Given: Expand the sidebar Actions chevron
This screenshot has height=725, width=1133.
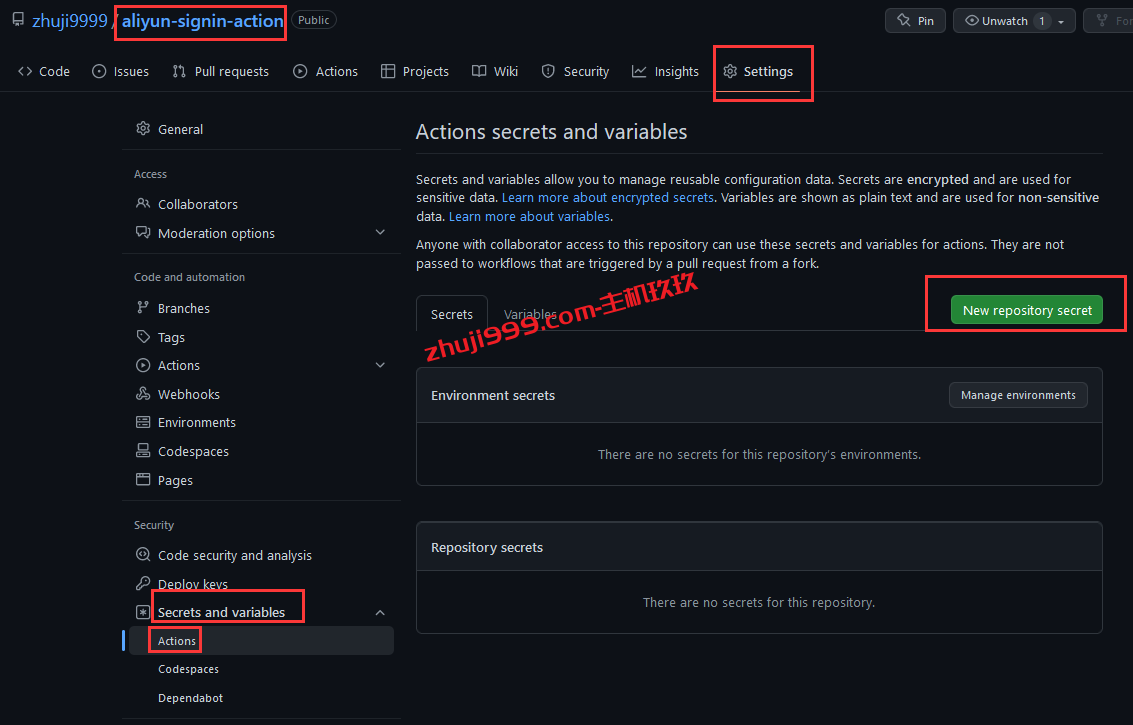Looking at the screenshot, I should pyautogui.click(x=380, y=365).
